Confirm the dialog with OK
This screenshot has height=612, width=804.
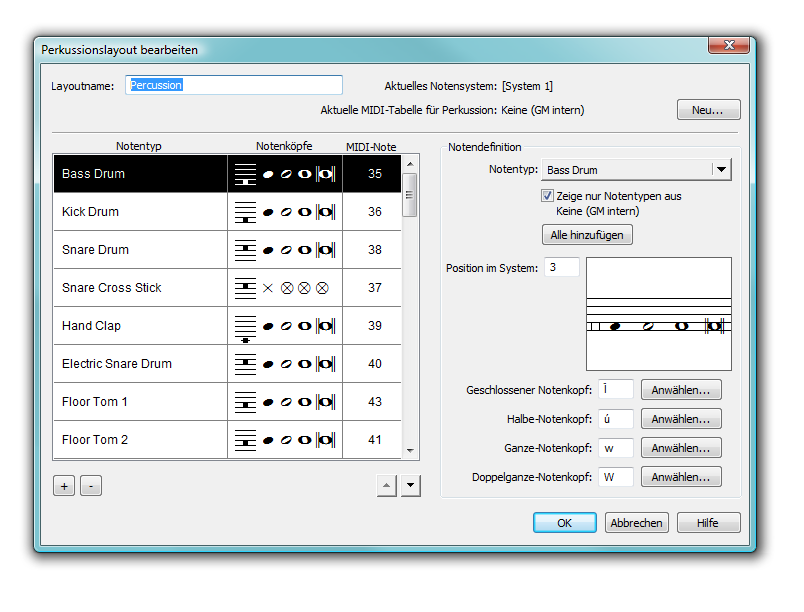coord(565,523)
